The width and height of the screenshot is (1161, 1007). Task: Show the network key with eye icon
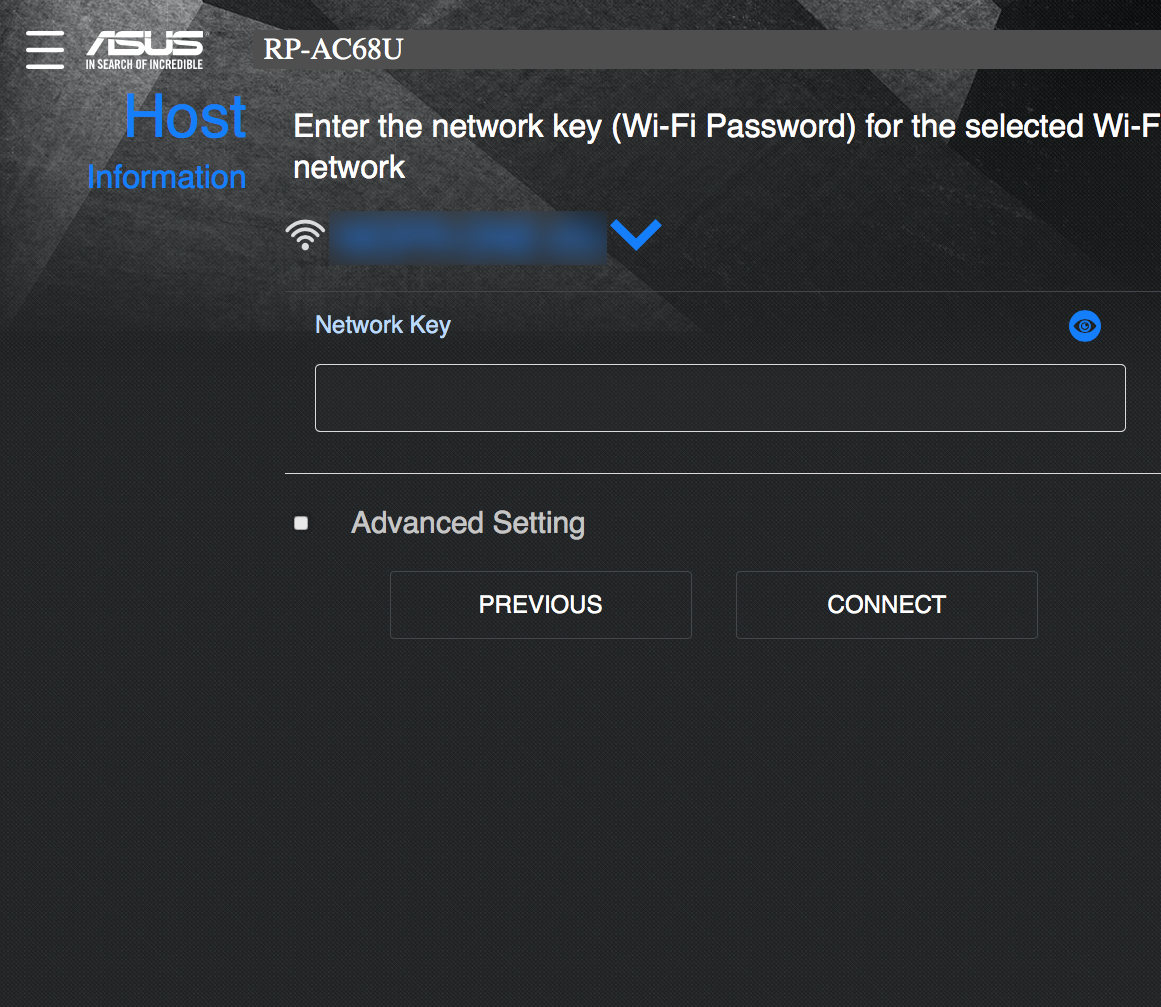point(1085,326)
